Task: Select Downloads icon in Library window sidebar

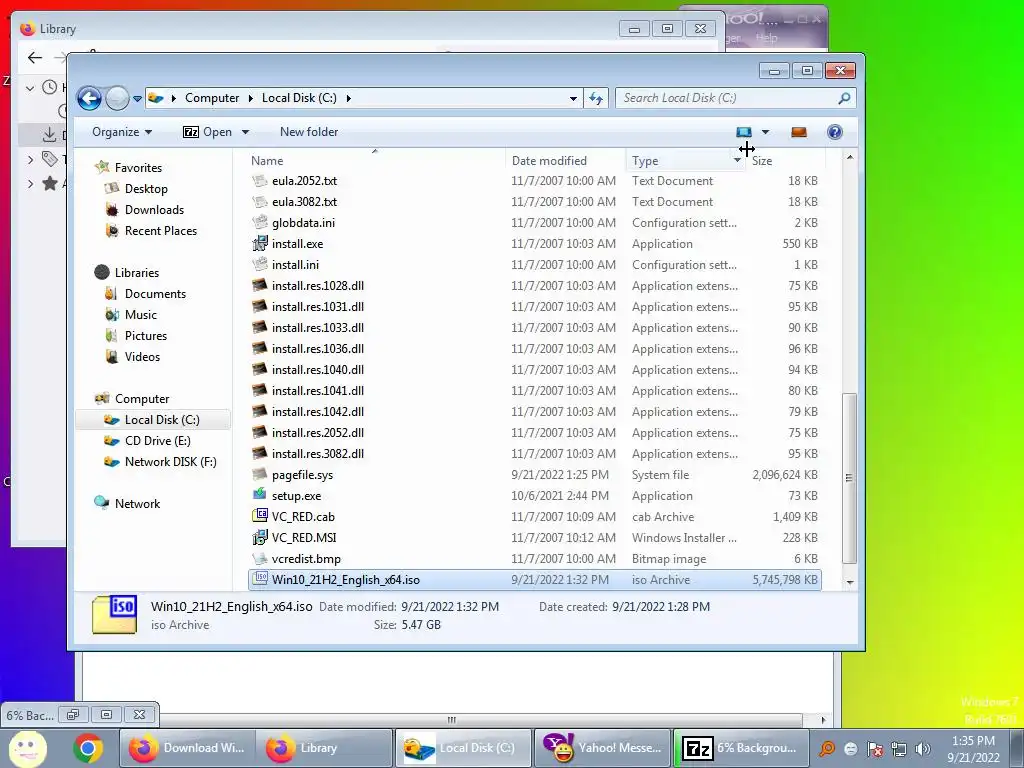Action: coord(49,135)
